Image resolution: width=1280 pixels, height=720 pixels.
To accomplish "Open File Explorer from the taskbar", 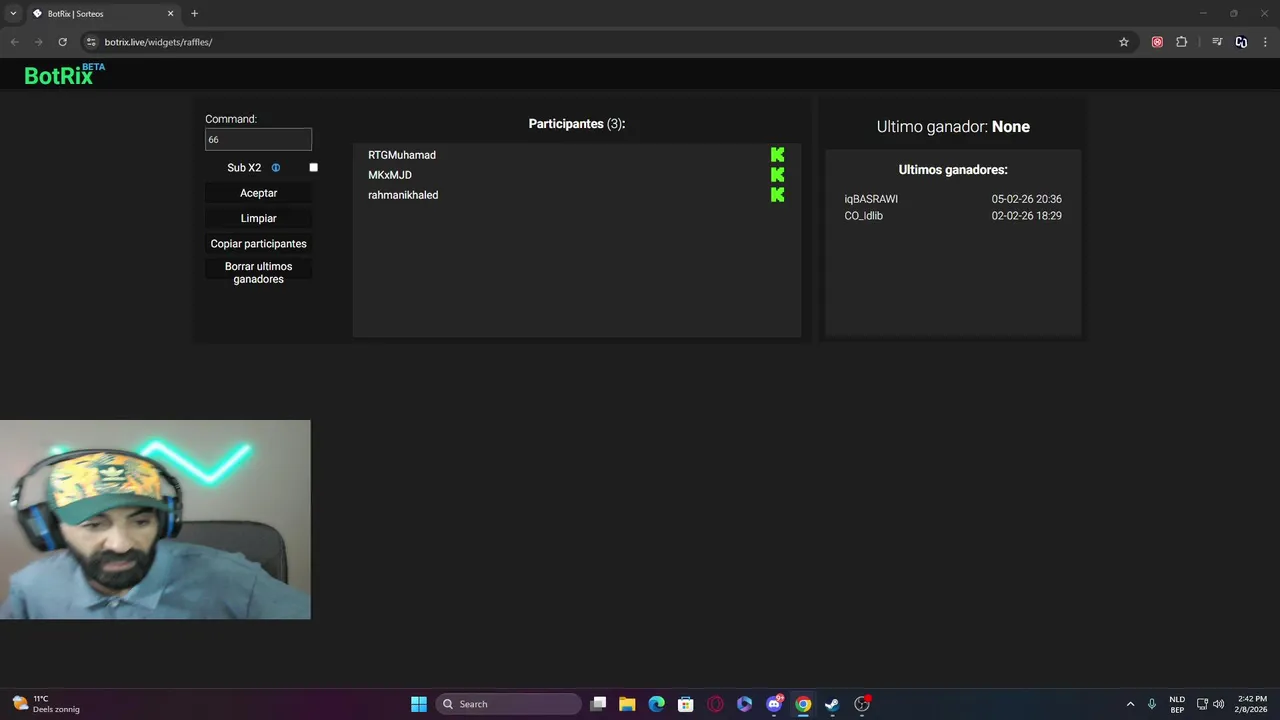I will pos(627,704).
